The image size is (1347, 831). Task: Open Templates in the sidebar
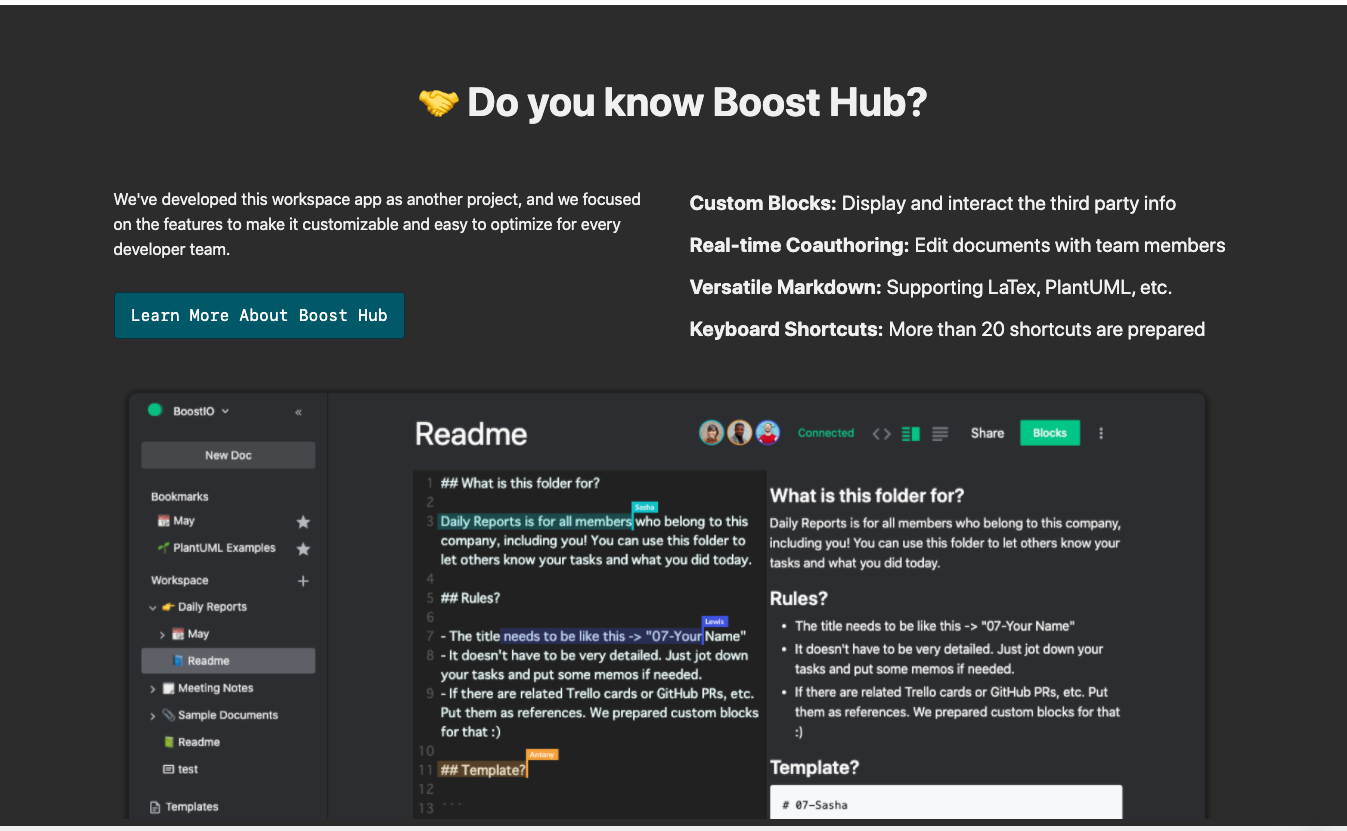[x=192, y=807]
